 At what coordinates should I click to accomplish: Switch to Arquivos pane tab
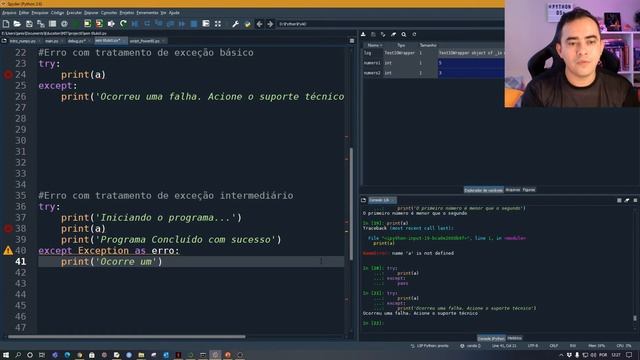tap(513, 190)
